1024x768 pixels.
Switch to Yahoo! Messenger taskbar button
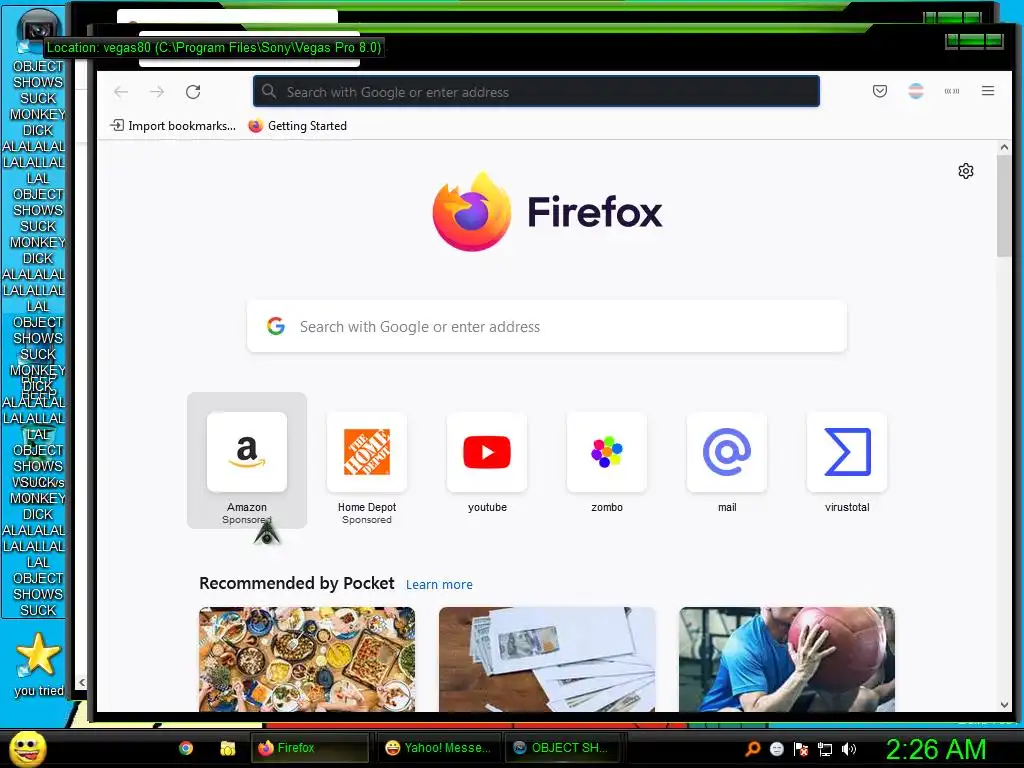[439, 748]
